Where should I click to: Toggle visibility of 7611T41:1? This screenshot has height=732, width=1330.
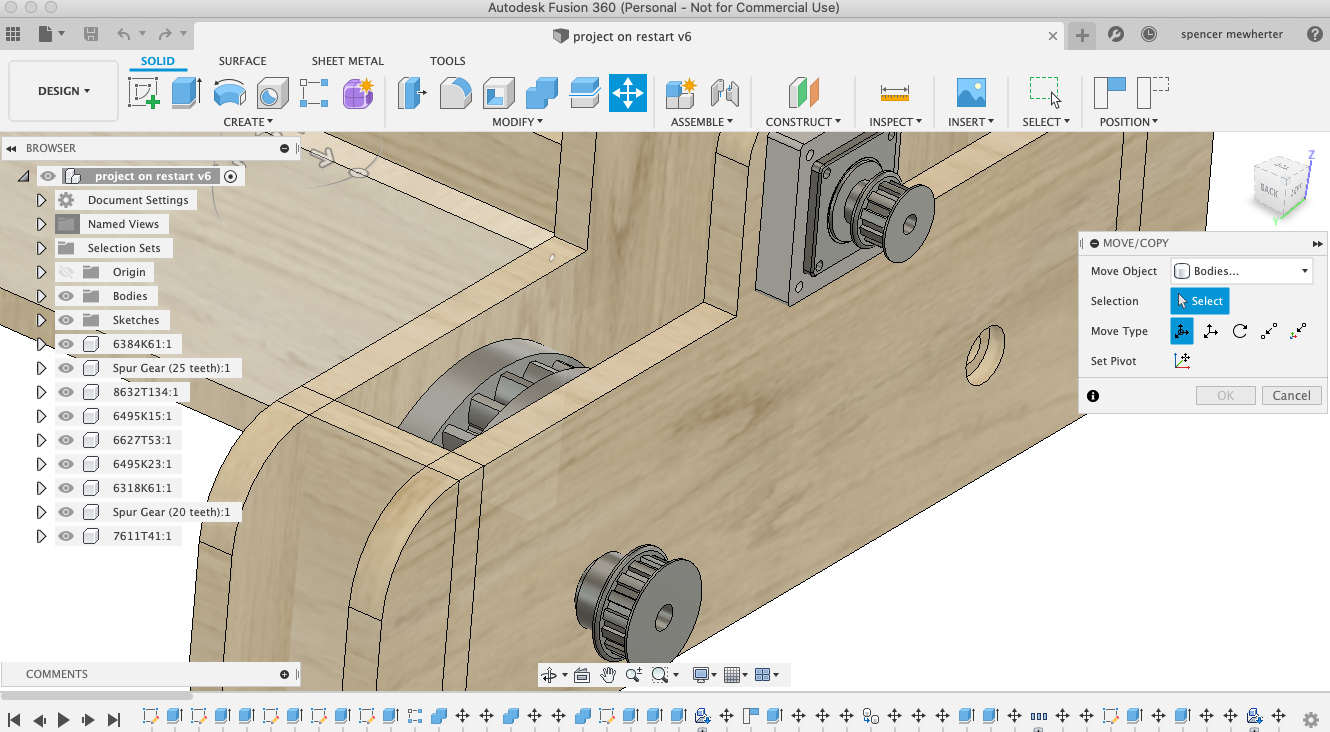[67, 536]
